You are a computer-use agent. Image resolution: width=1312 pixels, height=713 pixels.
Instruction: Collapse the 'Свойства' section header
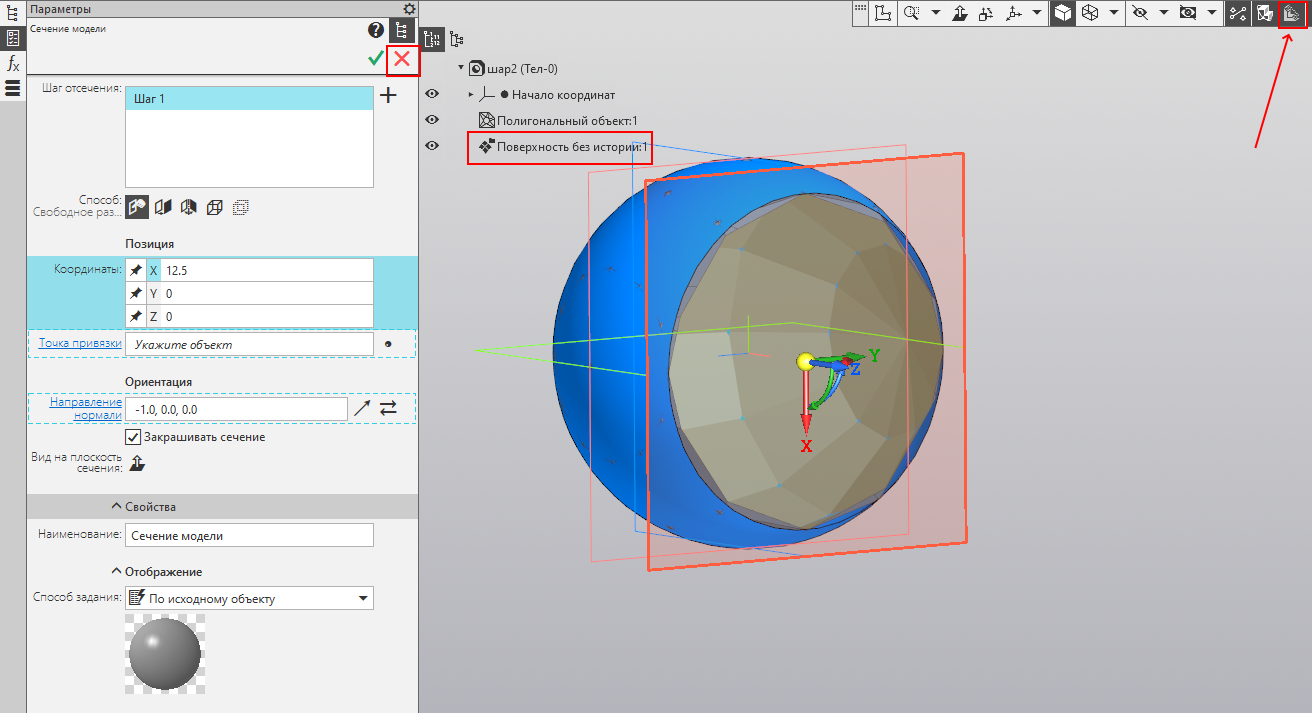click(x=150, y=507)
